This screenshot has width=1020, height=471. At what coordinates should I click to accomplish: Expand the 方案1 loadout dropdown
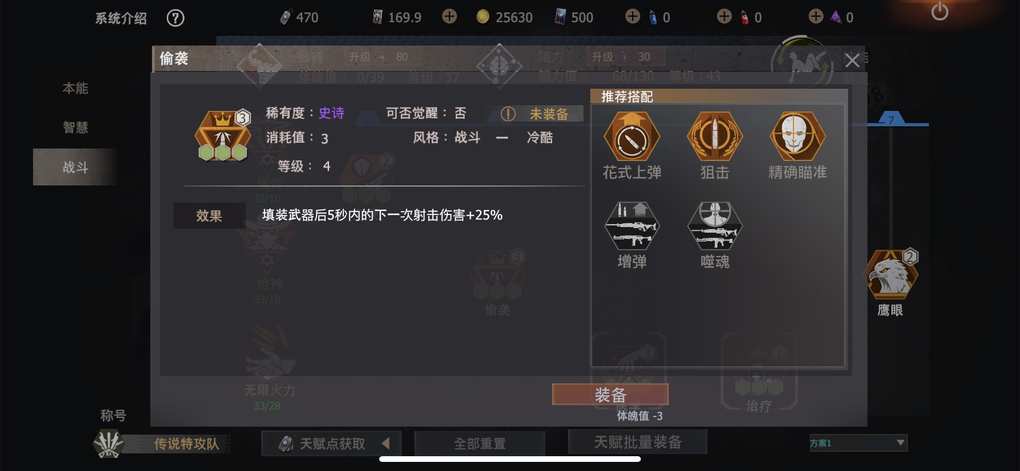(x=858, y=443)
